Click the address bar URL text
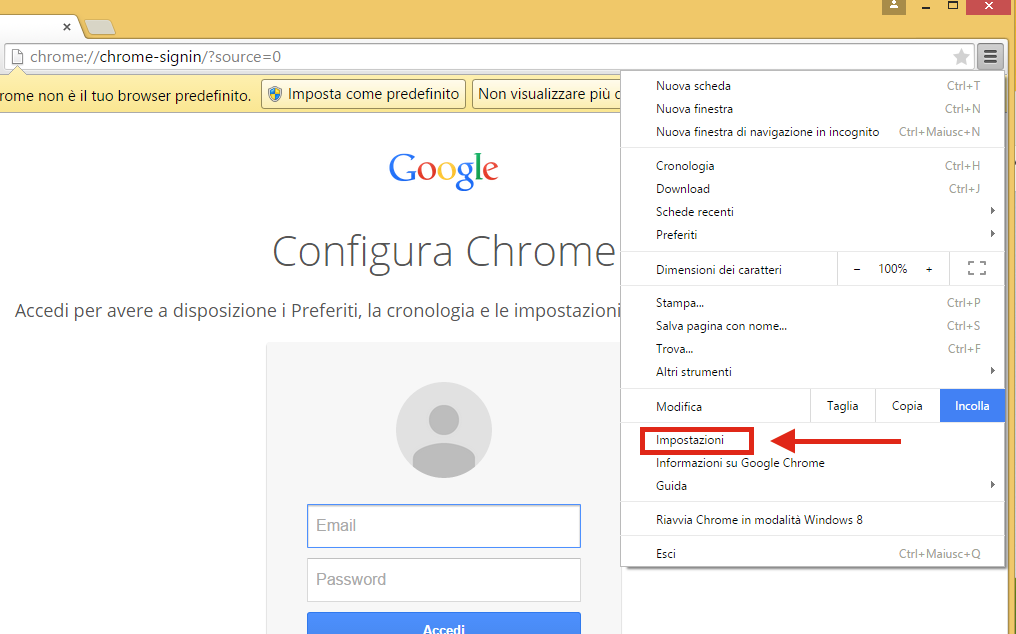This screenshot has height=634, width=1016. [x=156, y=57]
